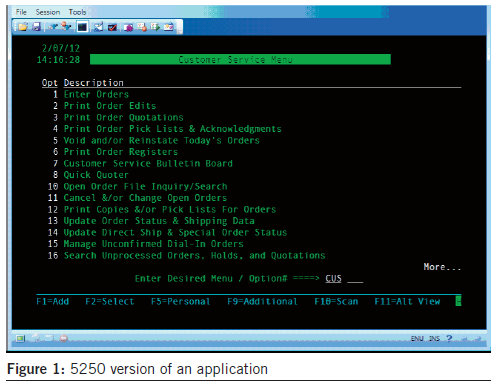Click the 2/07/12 date display

click(x=61, y=48)
